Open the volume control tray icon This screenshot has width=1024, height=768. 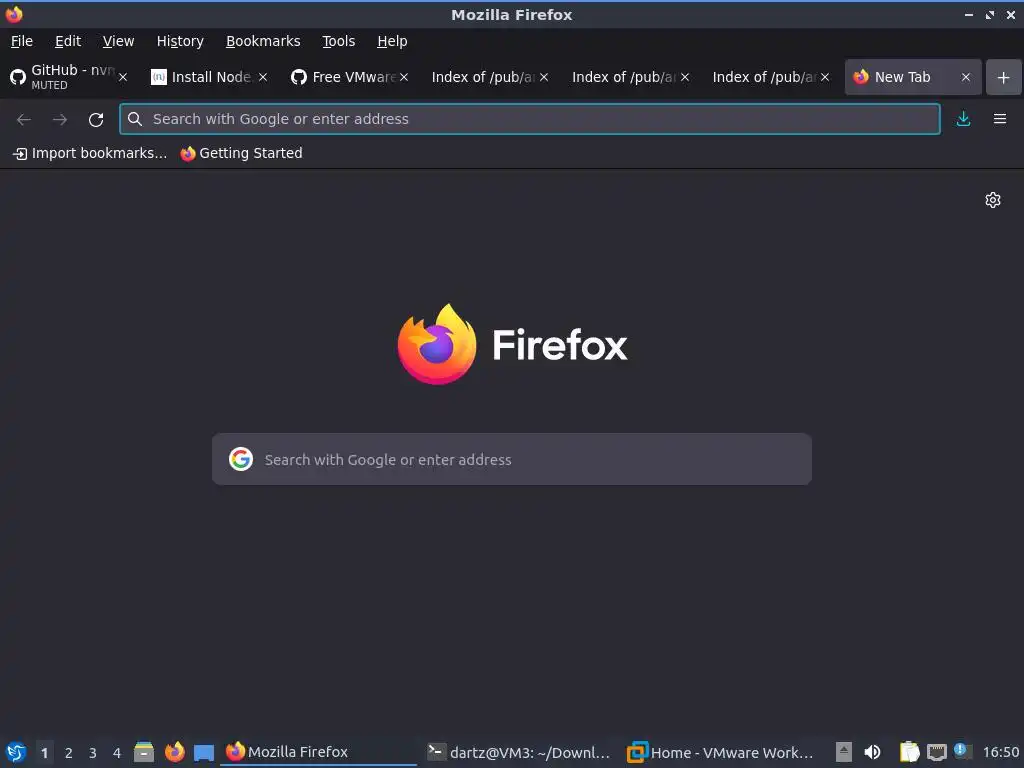point(872,752)
